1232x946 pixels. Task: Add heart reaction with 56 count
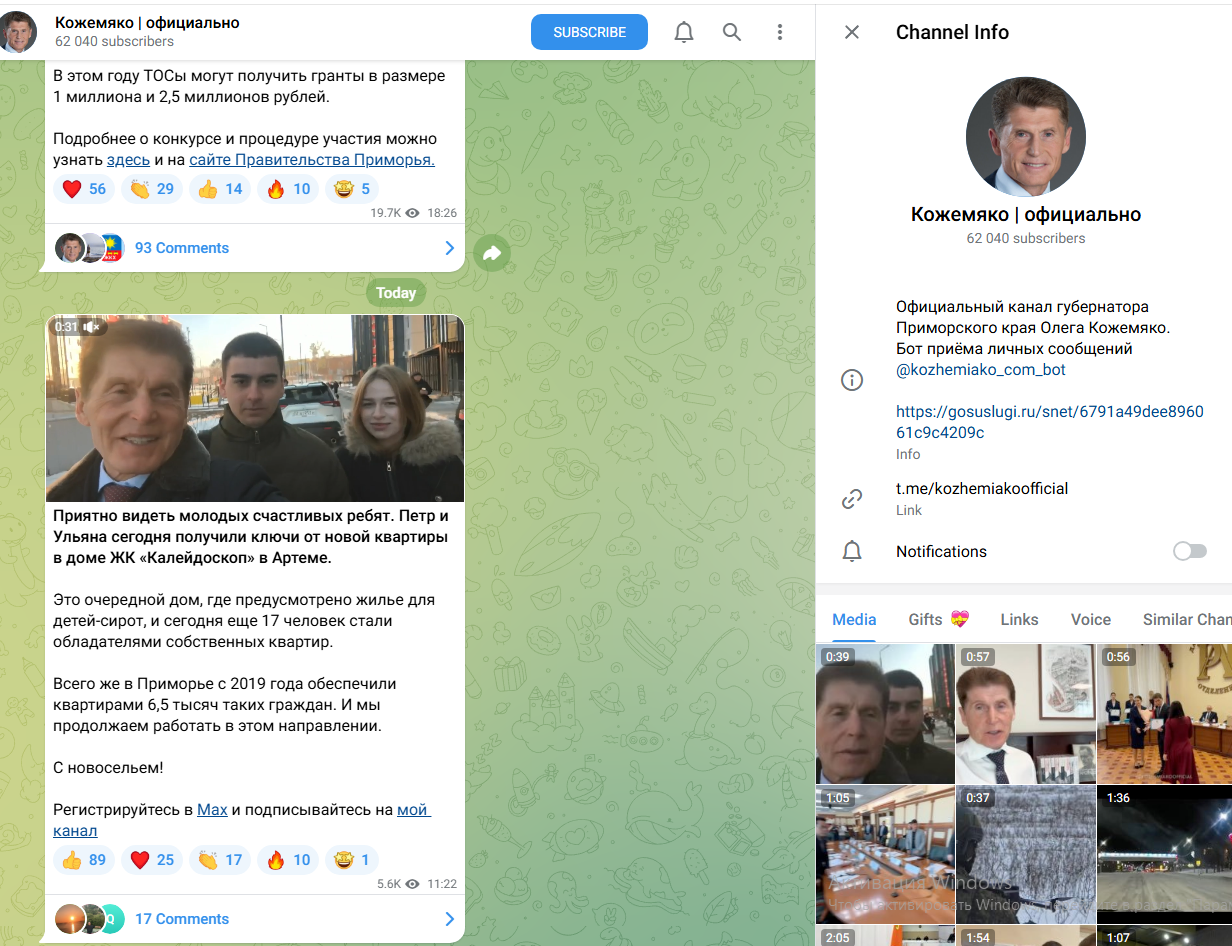[x=84, y=189]
